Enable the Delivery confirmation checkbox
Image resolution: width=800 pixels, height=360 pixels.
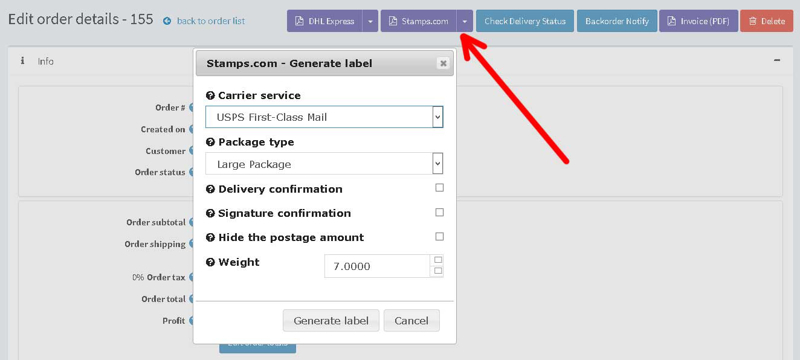[x=439, y=188]
